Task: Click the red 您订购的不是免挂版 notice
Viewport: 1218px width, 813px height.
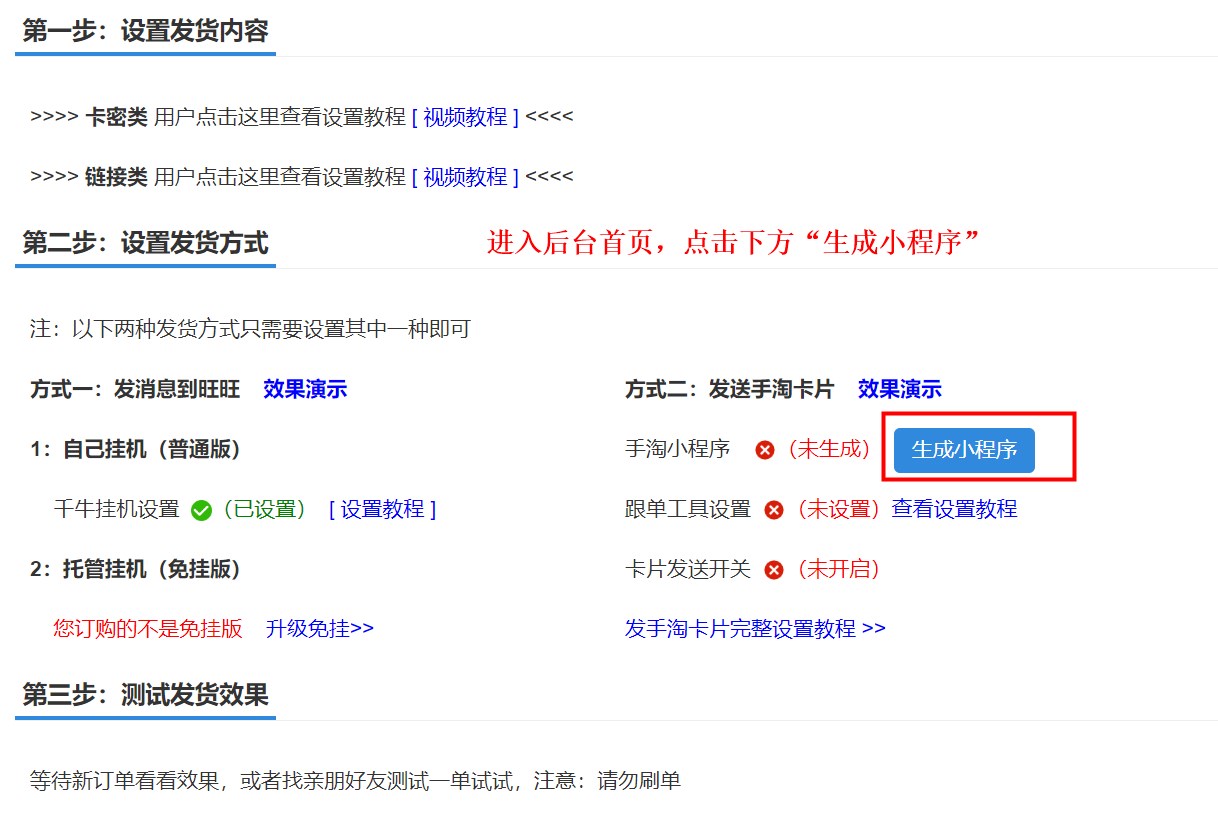Action: point(148,629)
